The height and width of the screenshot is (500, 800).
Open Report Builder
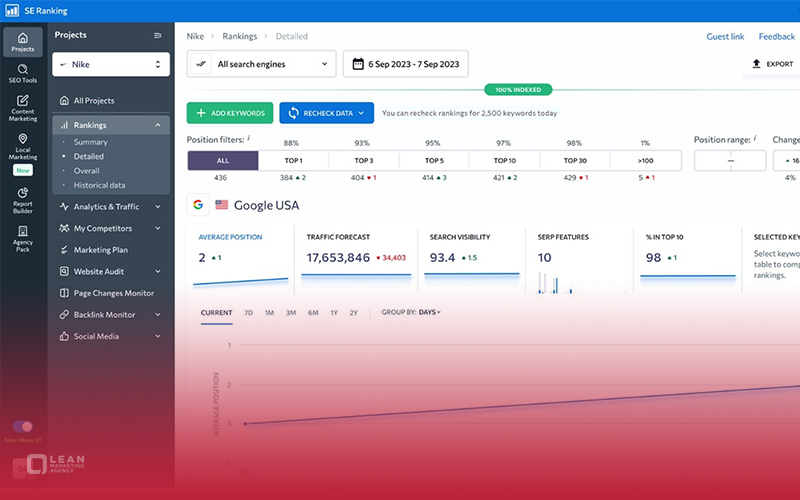22,201
